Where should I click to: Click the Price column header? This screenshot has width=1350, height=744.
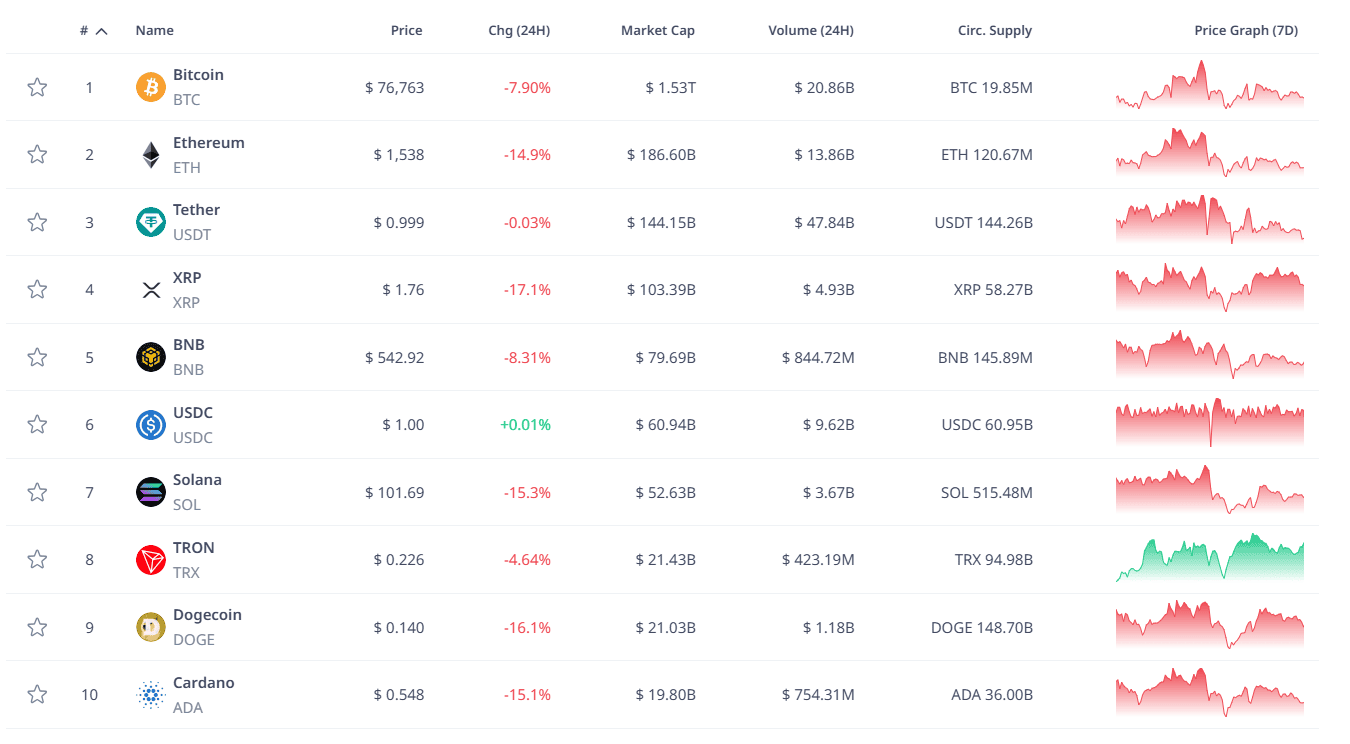[406, 31]
